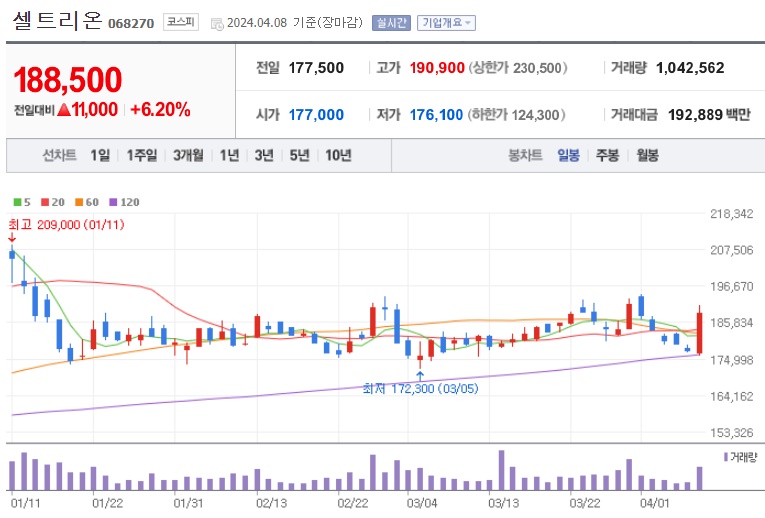Click the change rate +6.20%

point(161,110)
